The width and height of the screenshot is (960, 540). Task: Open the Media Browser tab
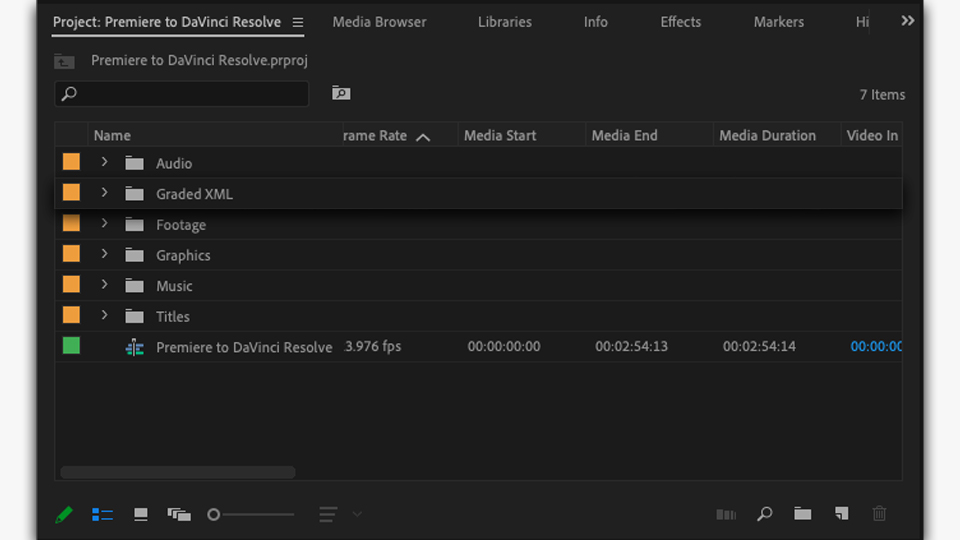[379, 22]
